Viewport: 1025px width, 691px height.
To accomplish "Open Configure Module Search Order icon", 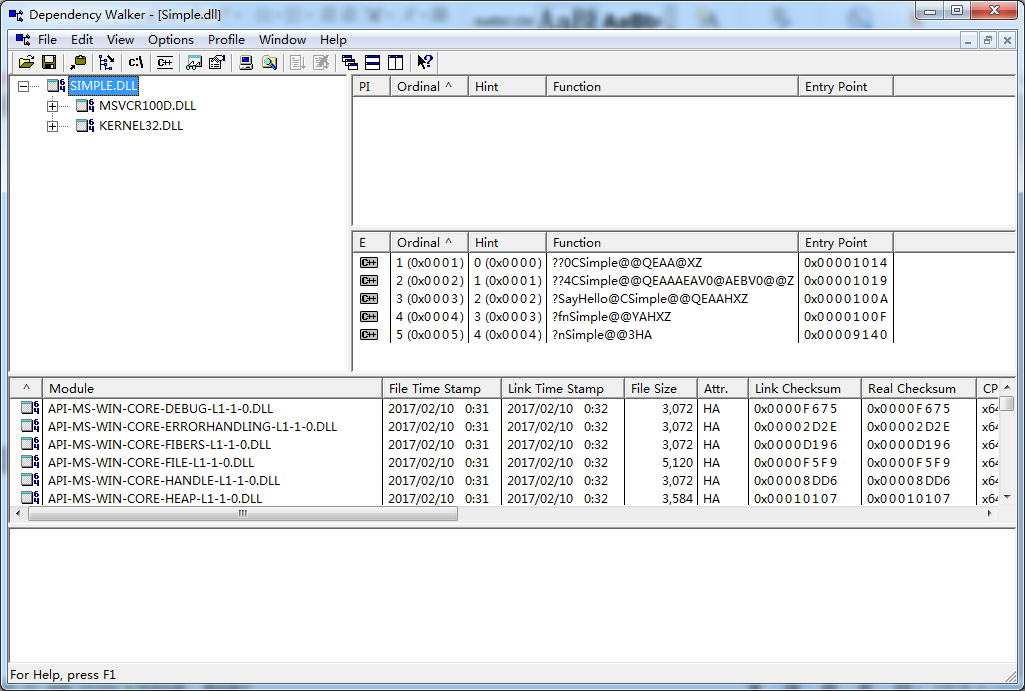I will 269,63.
